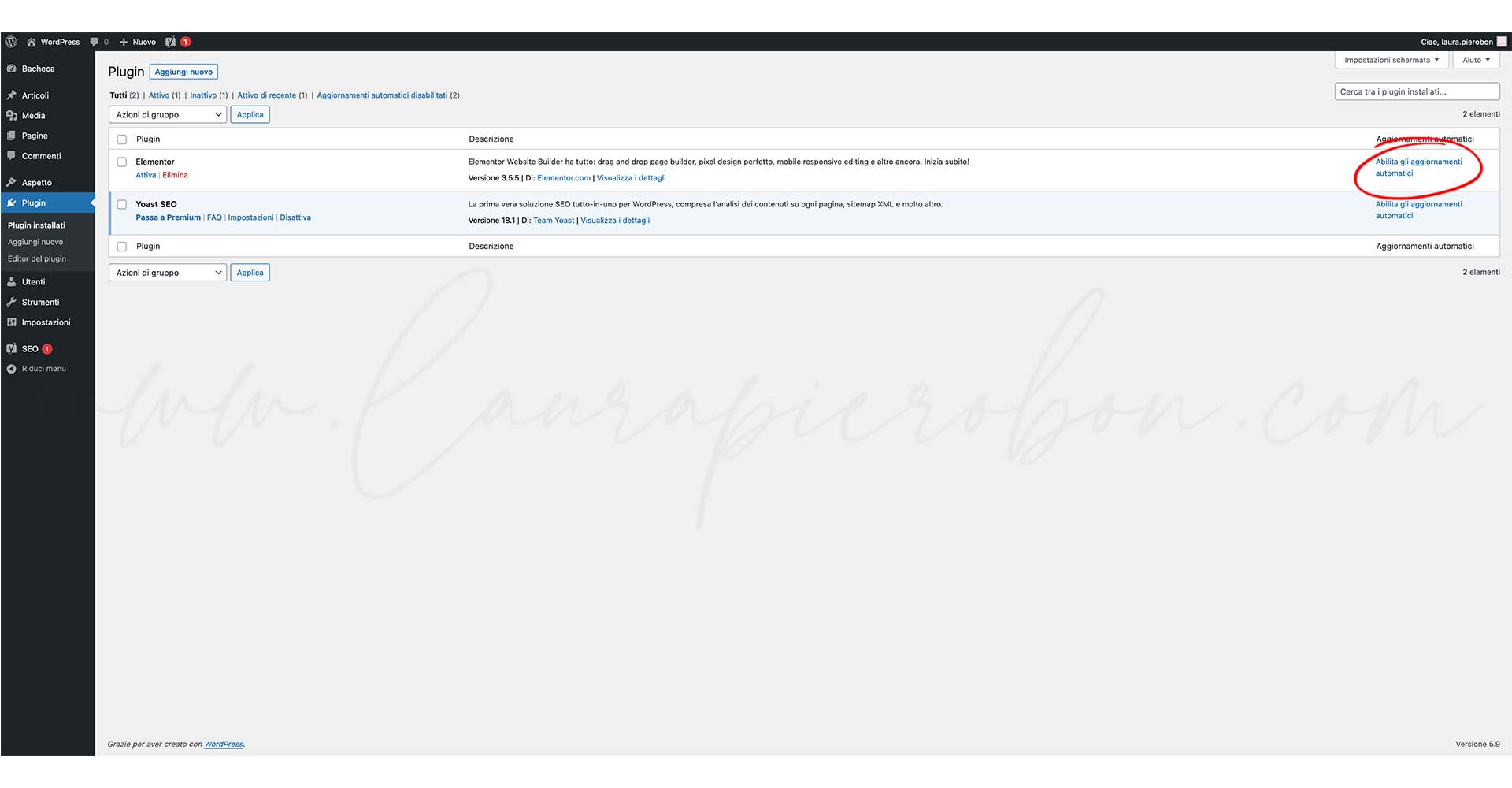Open Bacheca dashboard icon in sidebar
This screenshot has height=788, width=1512.
(12, 69)
